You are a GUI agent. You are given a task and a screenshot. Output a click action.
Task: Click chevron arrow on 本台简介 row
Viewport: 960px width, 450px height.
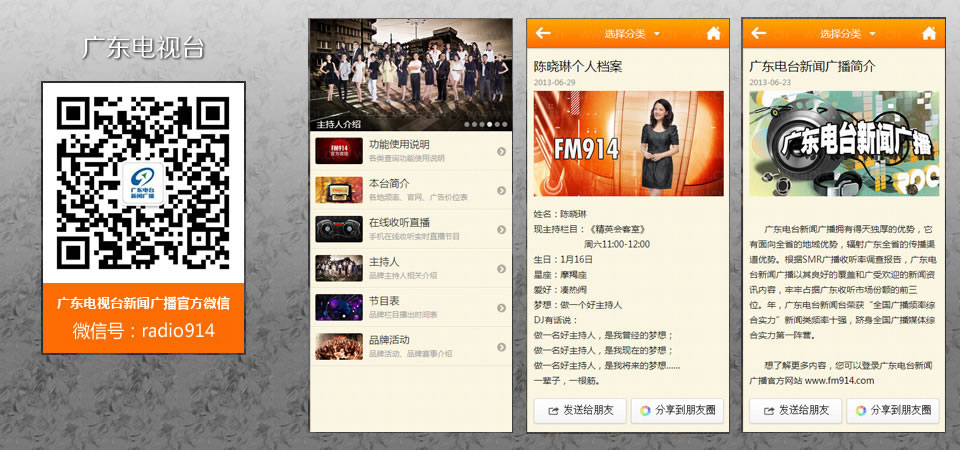501,190
